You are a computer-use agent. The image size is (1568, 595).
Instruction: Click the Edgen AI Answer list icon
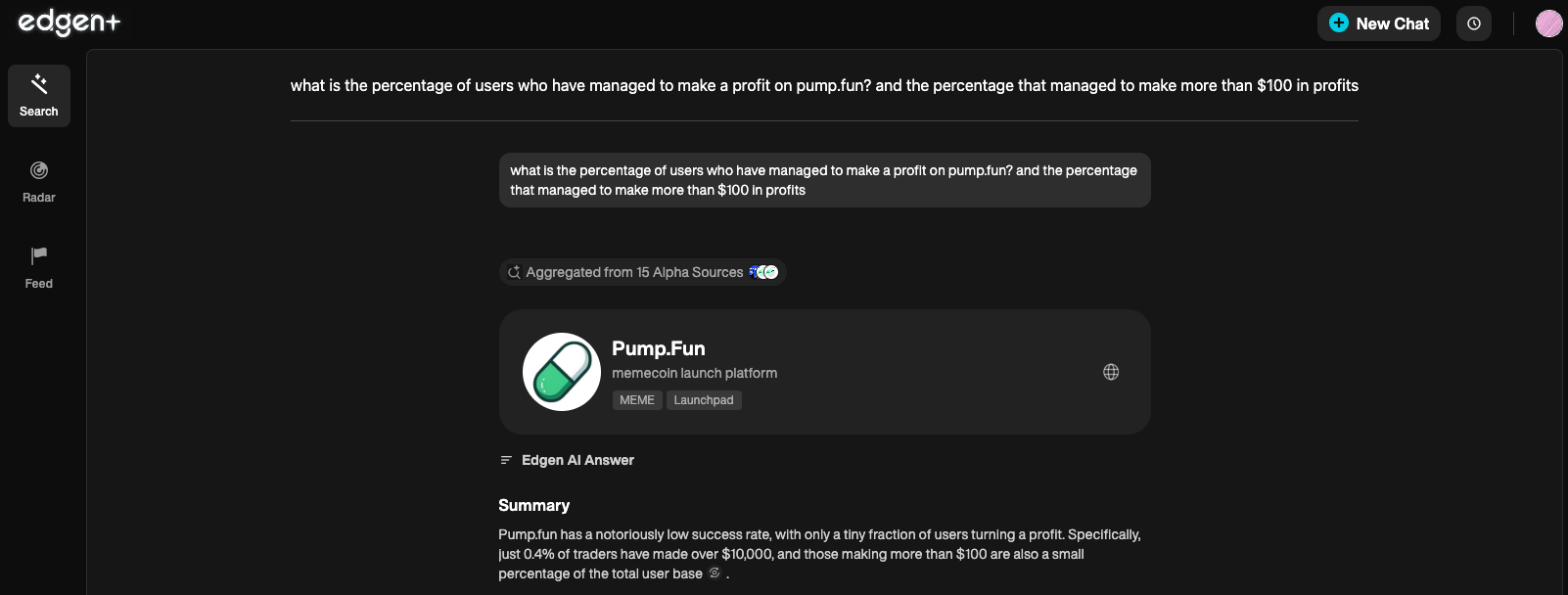(506, 460)
